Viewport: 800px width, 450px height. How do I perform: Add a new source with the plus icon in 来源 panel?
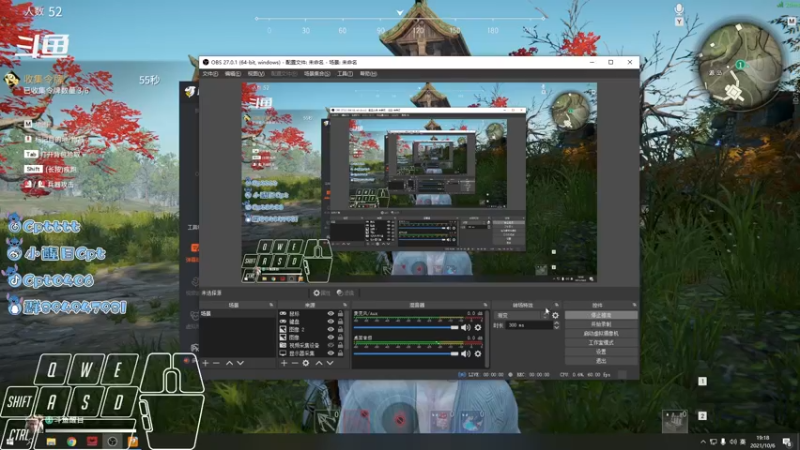click(x=284, y=363)
